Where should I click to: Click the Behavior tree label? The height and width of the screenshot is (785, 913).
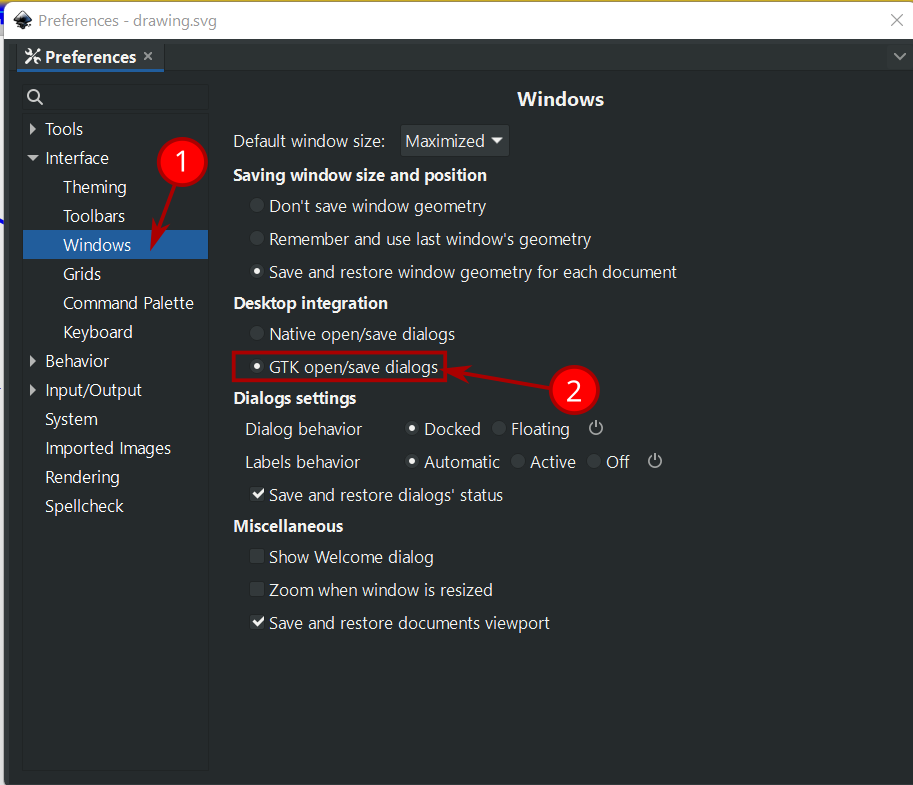[x=77, y=361]
